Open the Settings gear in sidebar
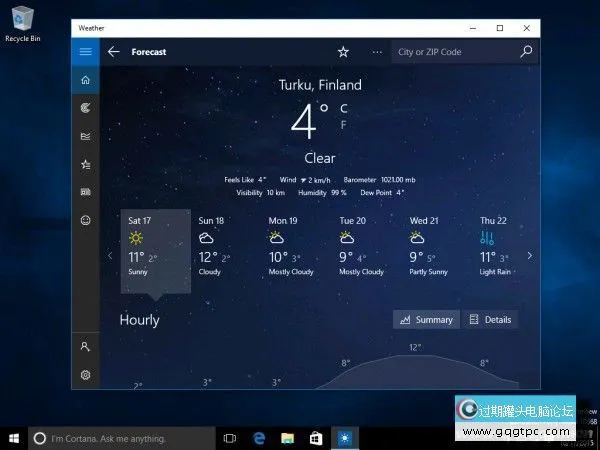This screenshot has height=450, width=600. pyautogui.click(x=85, y=375)
